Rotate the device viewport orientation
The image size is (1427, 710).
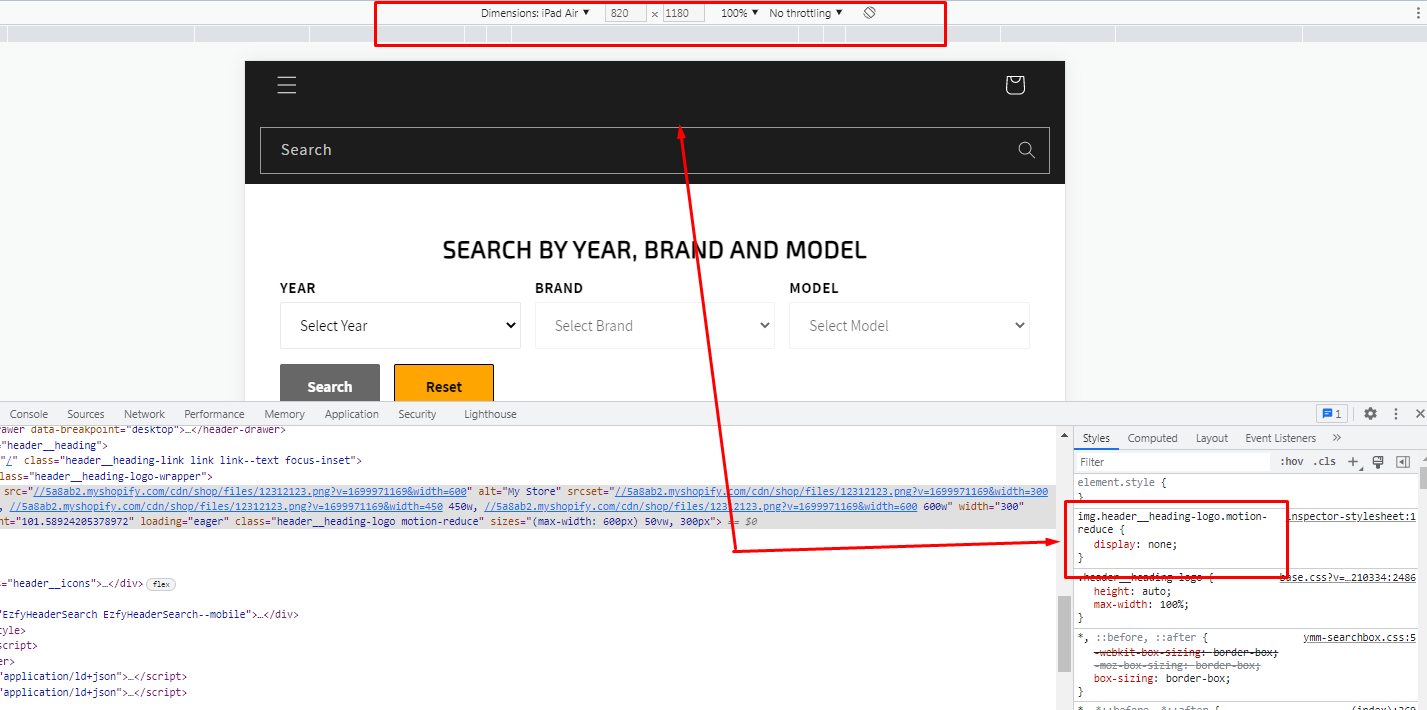870,13
